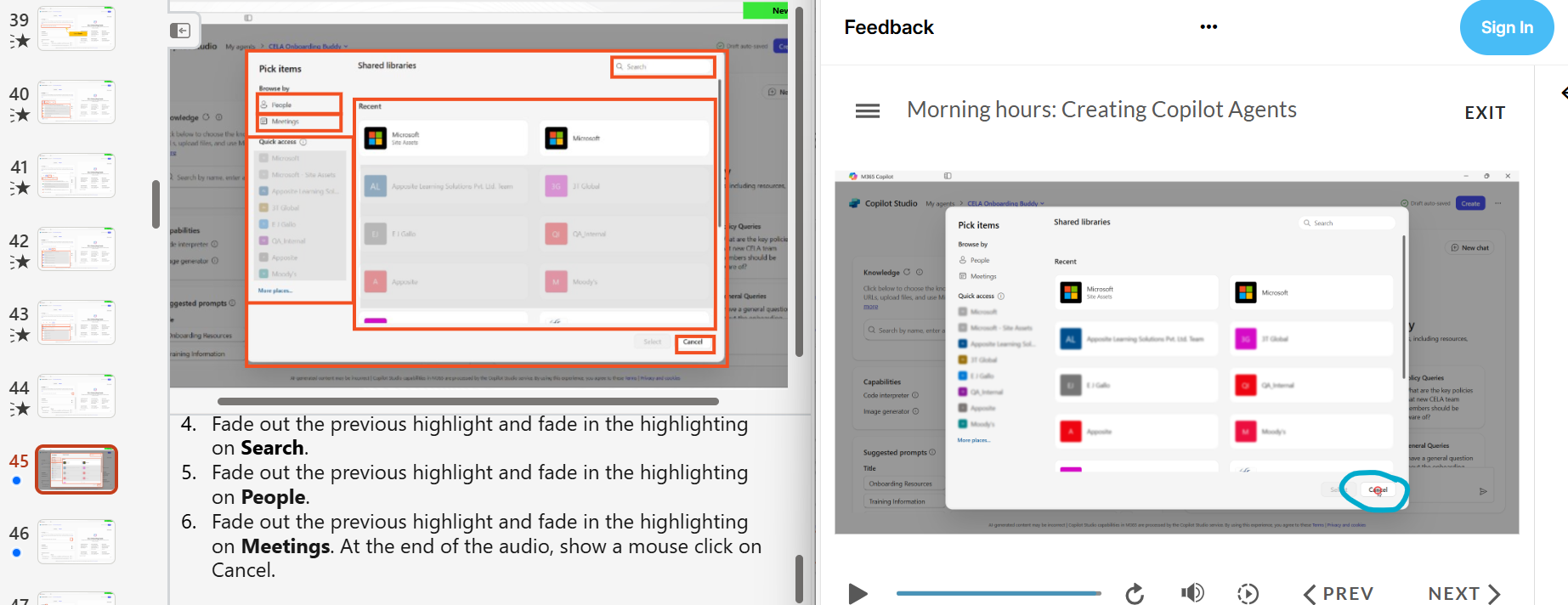Replay the current course slide

[x=1135, y=593]
